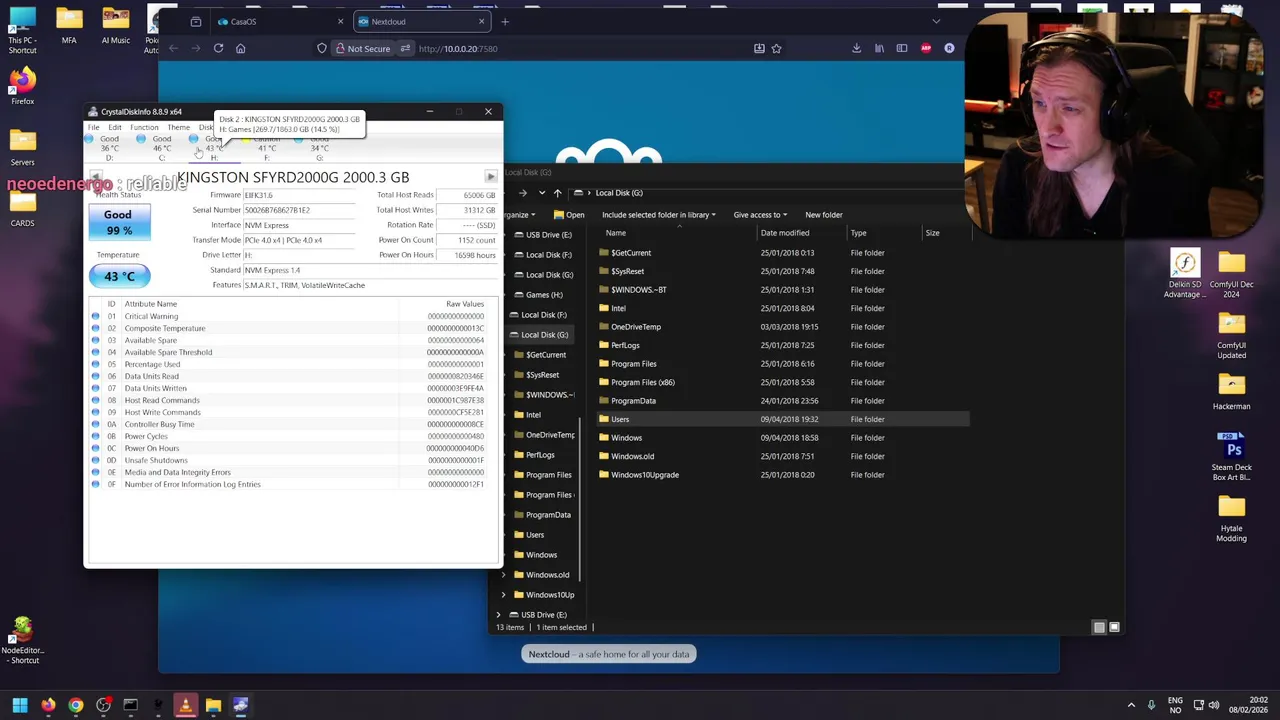The image size is (1280, 720).
Task: Select Games (H:) in Explorer navigation tree
Action: (x=544, y=295)
